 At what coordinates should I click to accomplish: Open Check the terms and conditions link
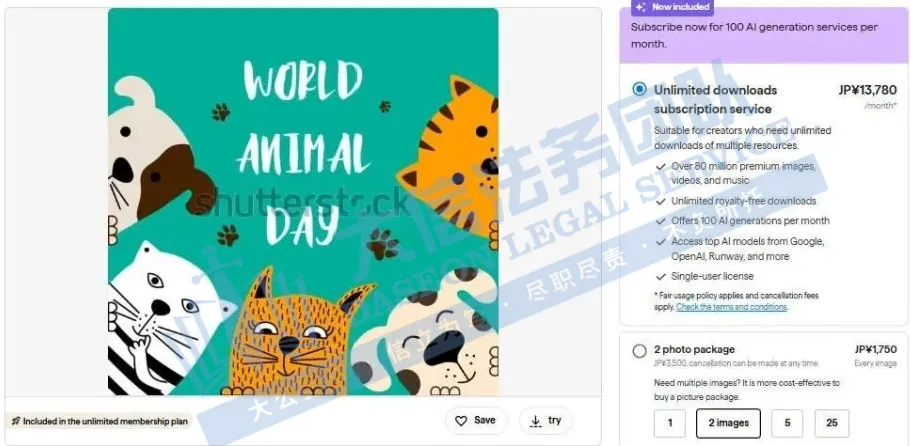[x=731, y=307]
